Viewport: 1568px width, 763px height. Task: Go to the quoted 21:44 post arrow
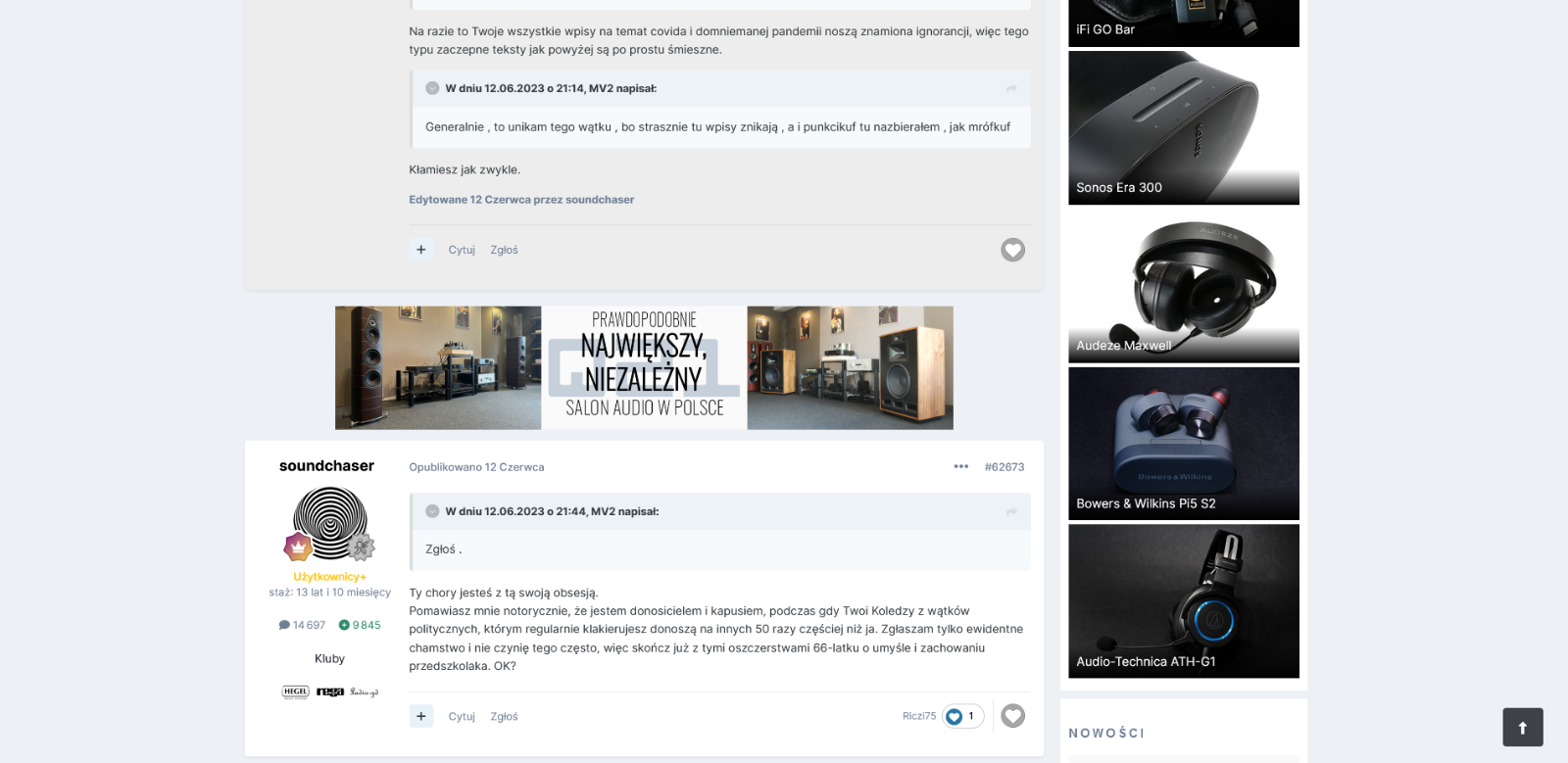point(1011,512)
